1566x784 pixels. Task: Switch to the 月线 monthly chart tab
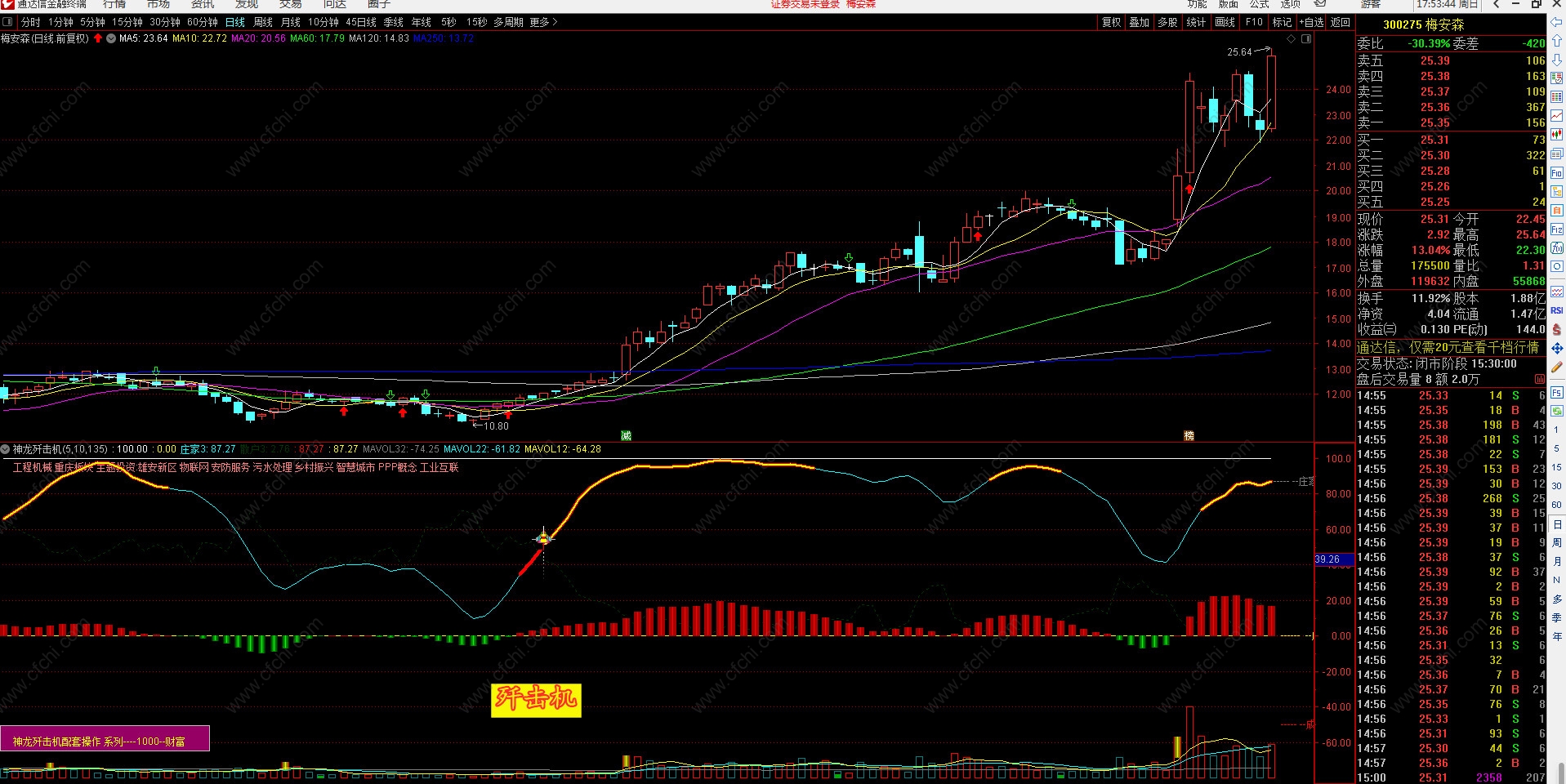point(291,22)
